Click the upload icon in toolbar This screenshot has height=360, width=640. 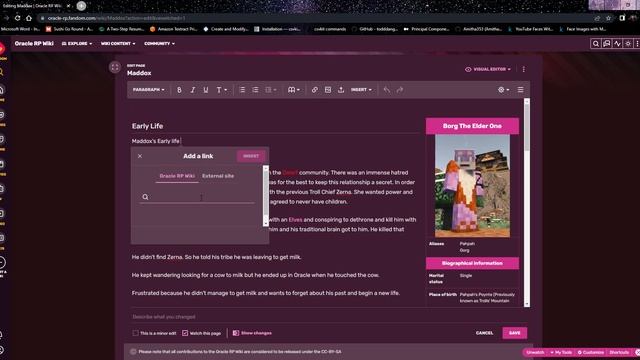[341, 90]
